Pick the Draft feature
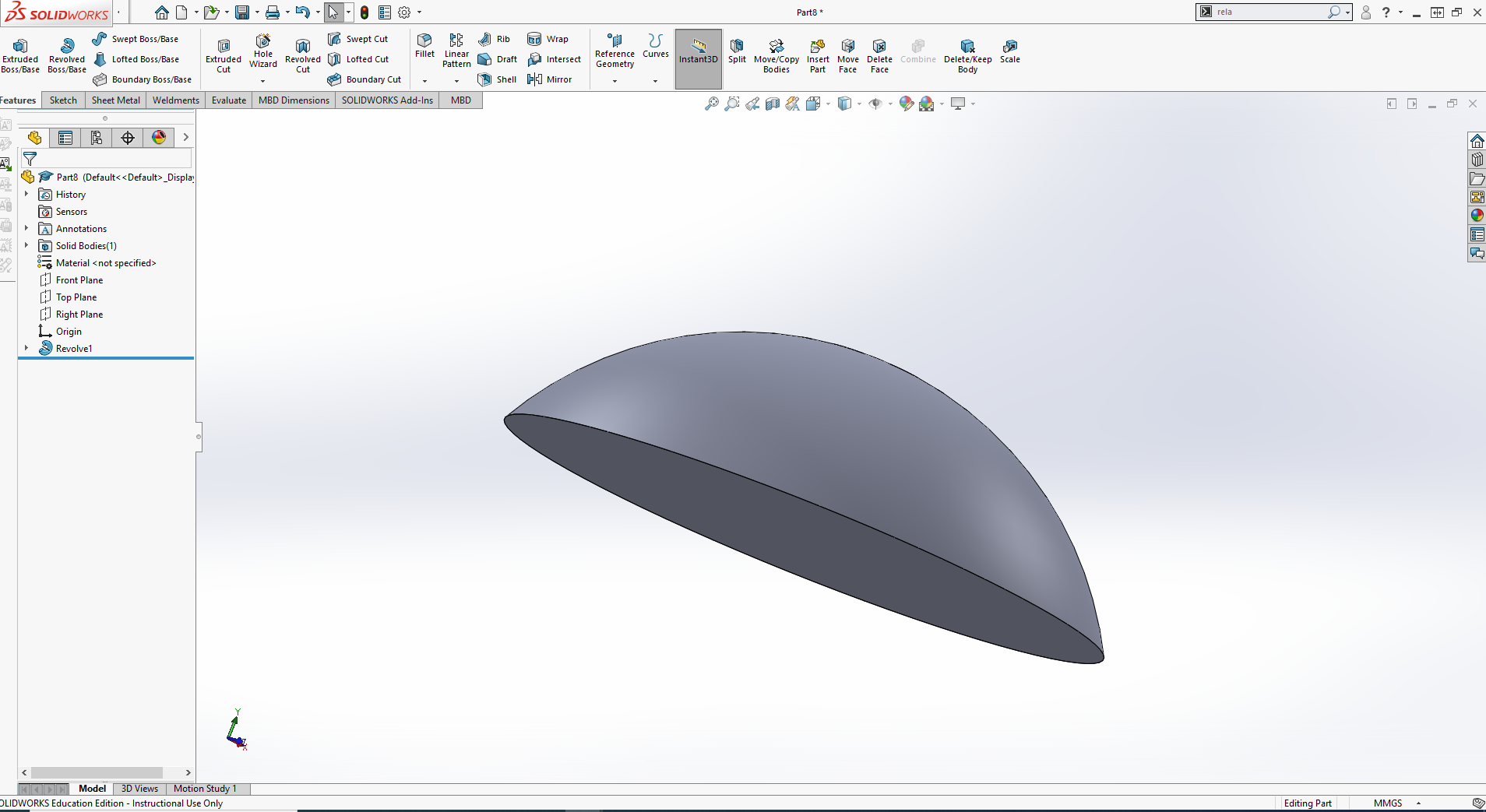The height and width of the screenshot is (812, 1486). [x=498, y=59]
